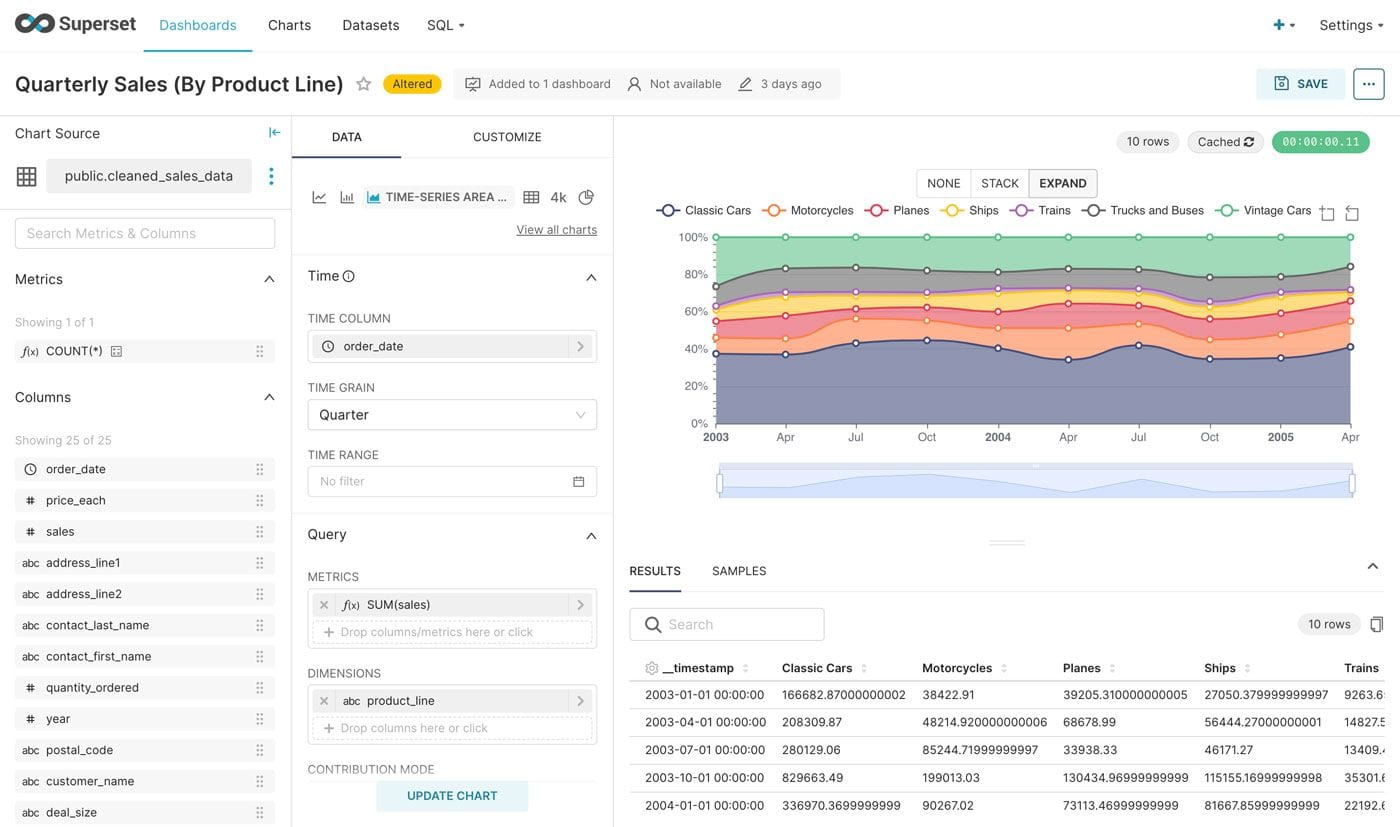The image size is (1400, 827).
Task: Choose the table chart type icon
Action: tap(531, 197)
